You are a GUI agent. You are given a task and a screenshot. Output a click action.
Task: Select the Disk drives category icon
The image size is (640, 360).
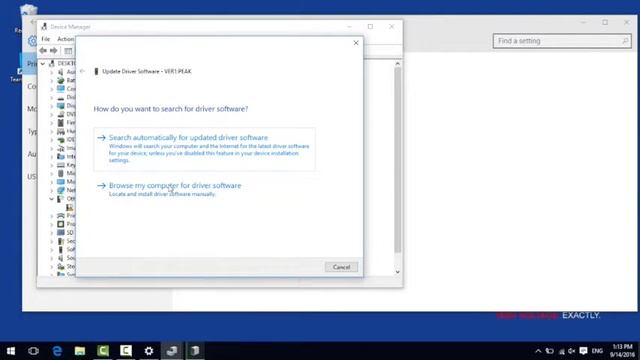(61, 98)
